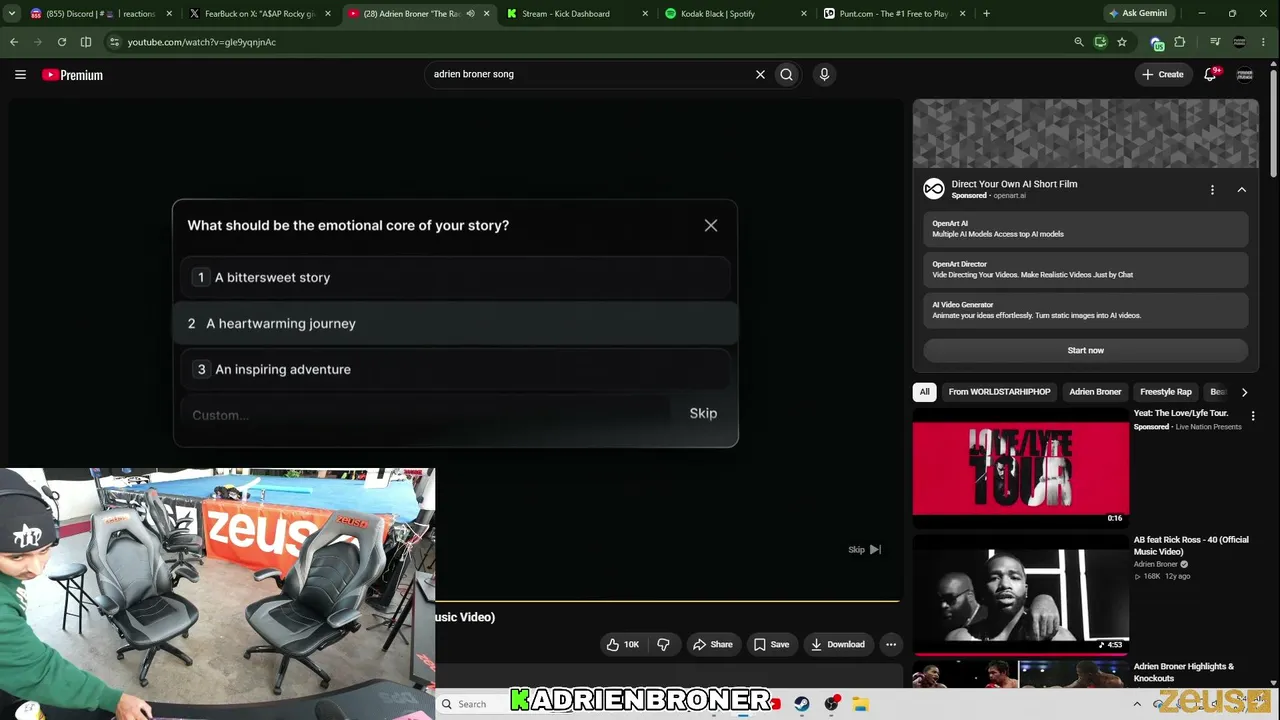
Task: Share the video
Action: (x=713, y=645)
